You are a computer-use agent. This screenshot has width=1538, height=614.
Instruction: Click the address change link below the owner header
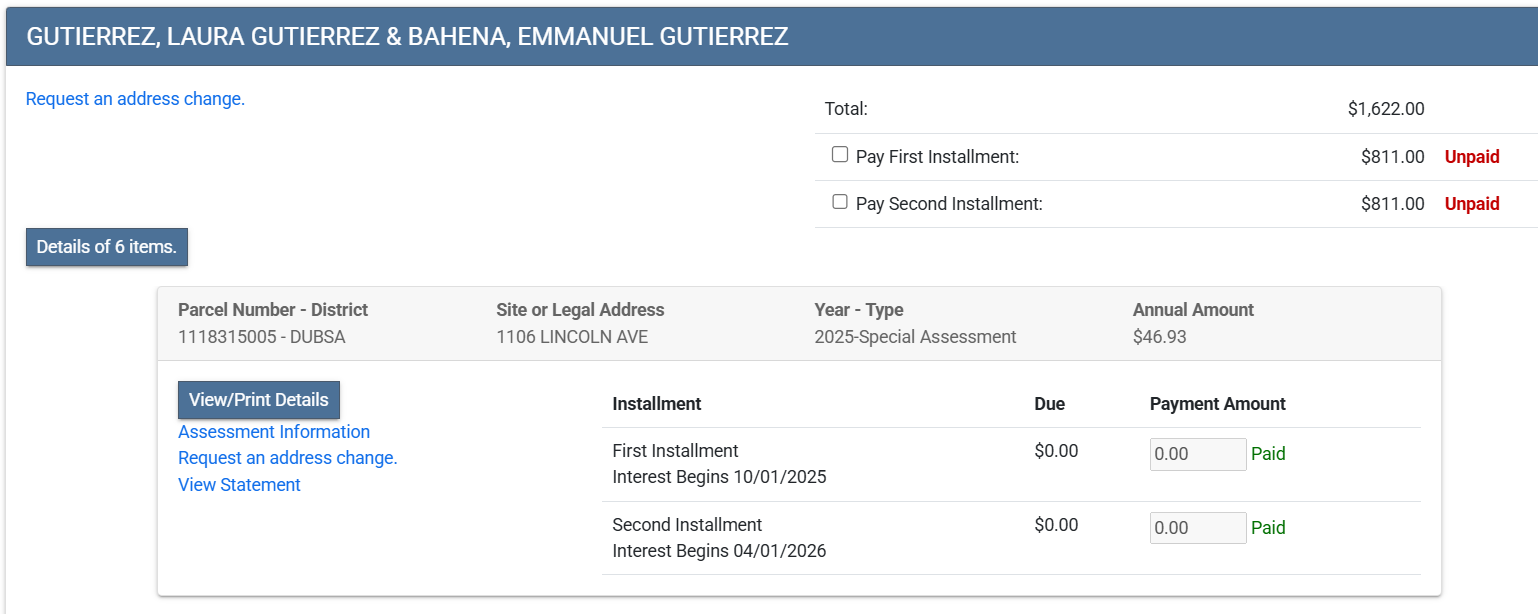[x=135, y=99]
